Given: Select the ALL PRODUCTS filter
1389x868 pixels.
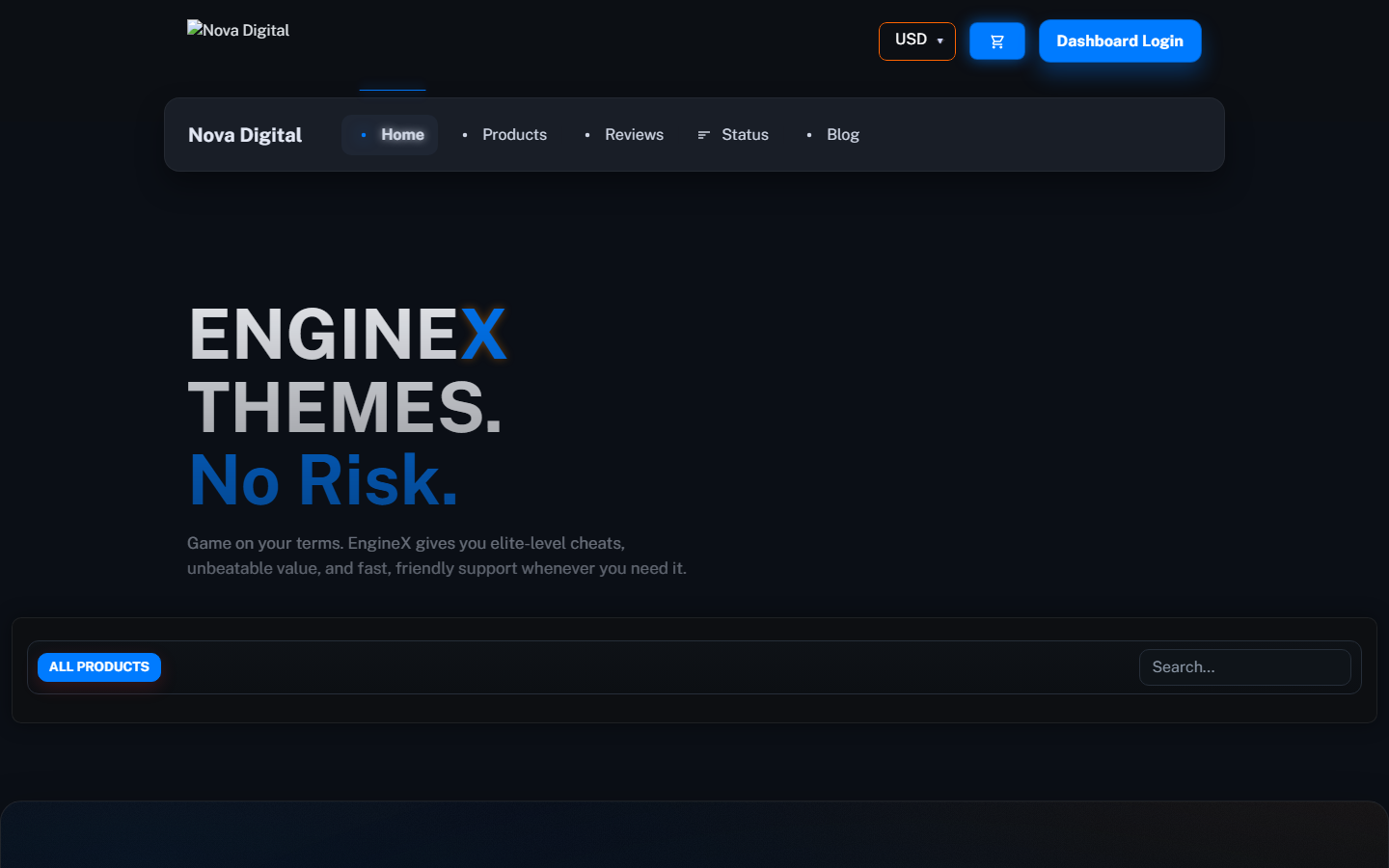Looking at the screenshot, I should 99,667.
